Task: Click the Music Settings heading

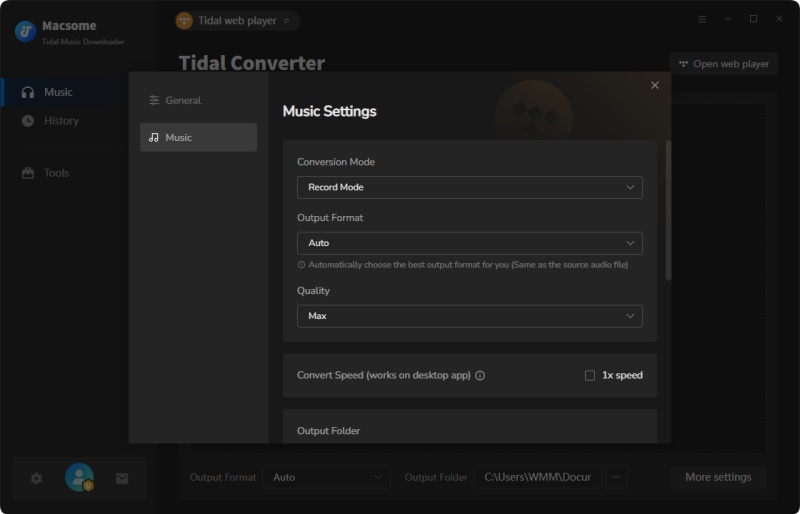Action: click(x=329, y=111)
